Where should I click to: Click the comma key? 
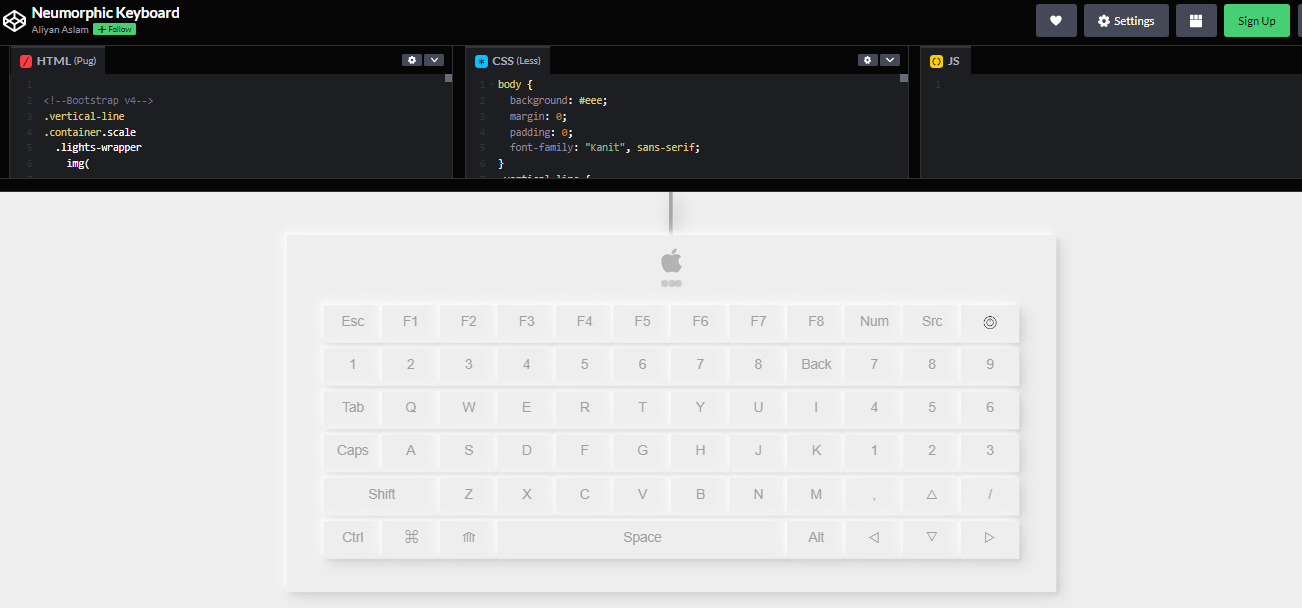coord(874,494)
